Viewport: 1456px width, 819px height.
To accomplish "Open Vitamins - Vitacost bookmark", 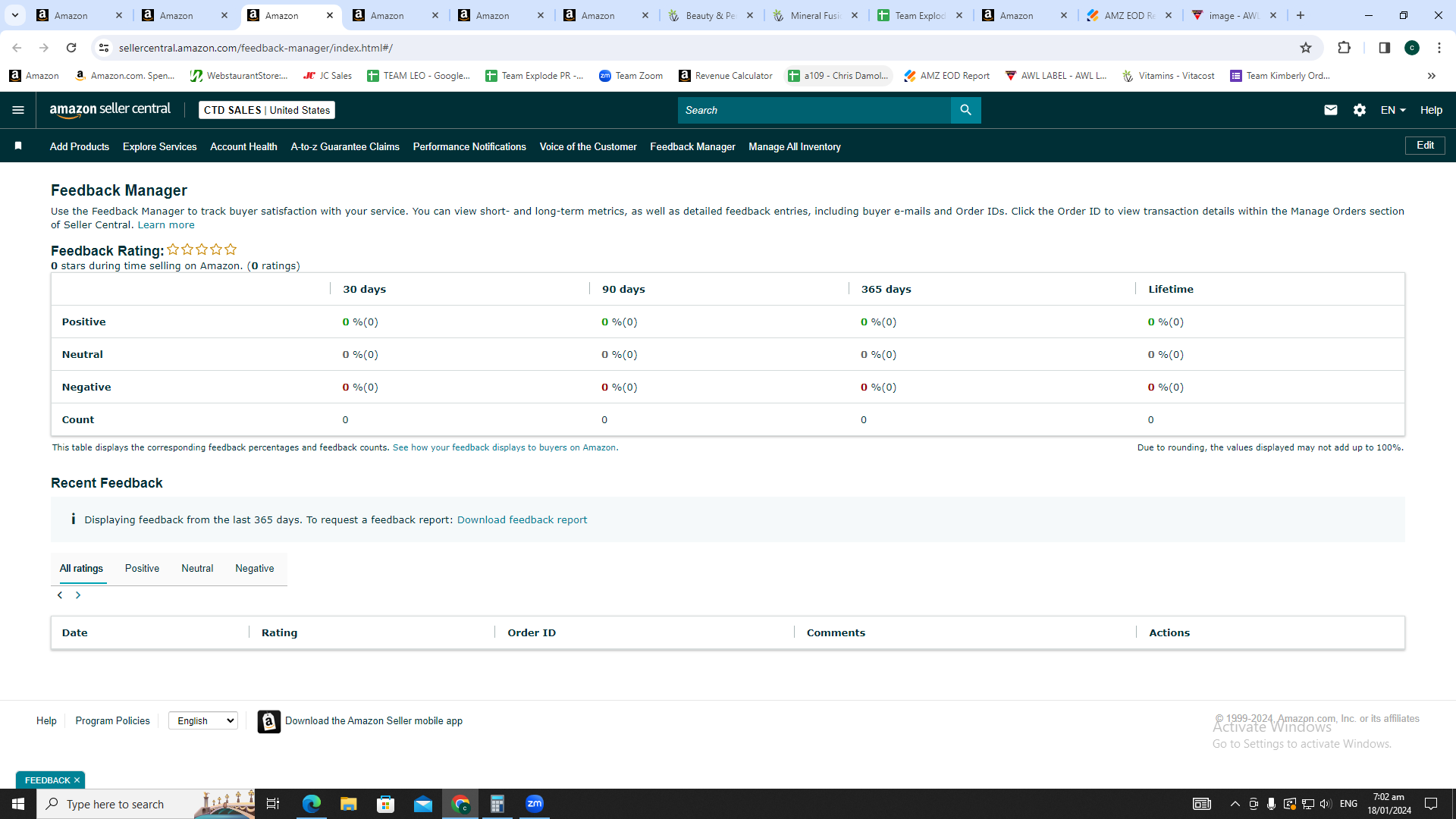I will 1168,76.
